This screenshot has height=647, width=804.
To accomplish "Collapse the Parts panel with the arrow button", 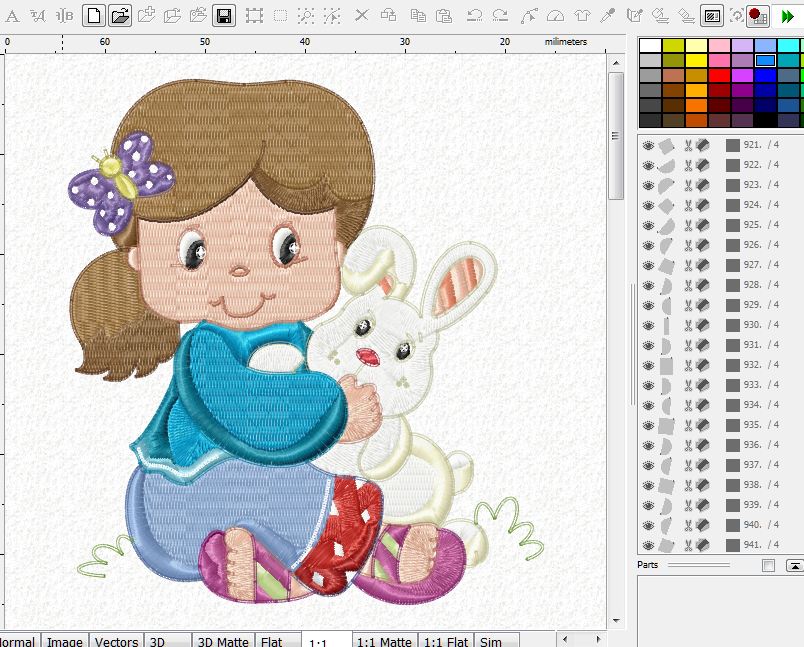I will (794, 566).
